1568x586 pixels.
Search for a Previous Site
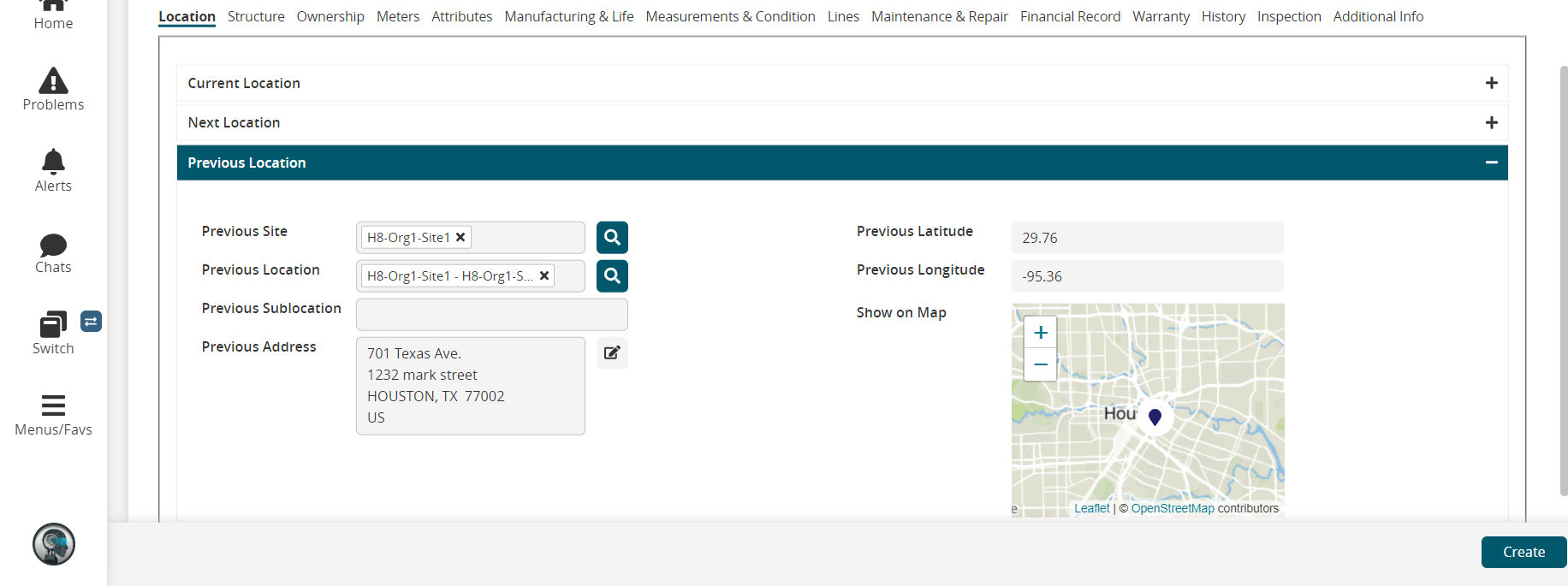pos(612,238)
